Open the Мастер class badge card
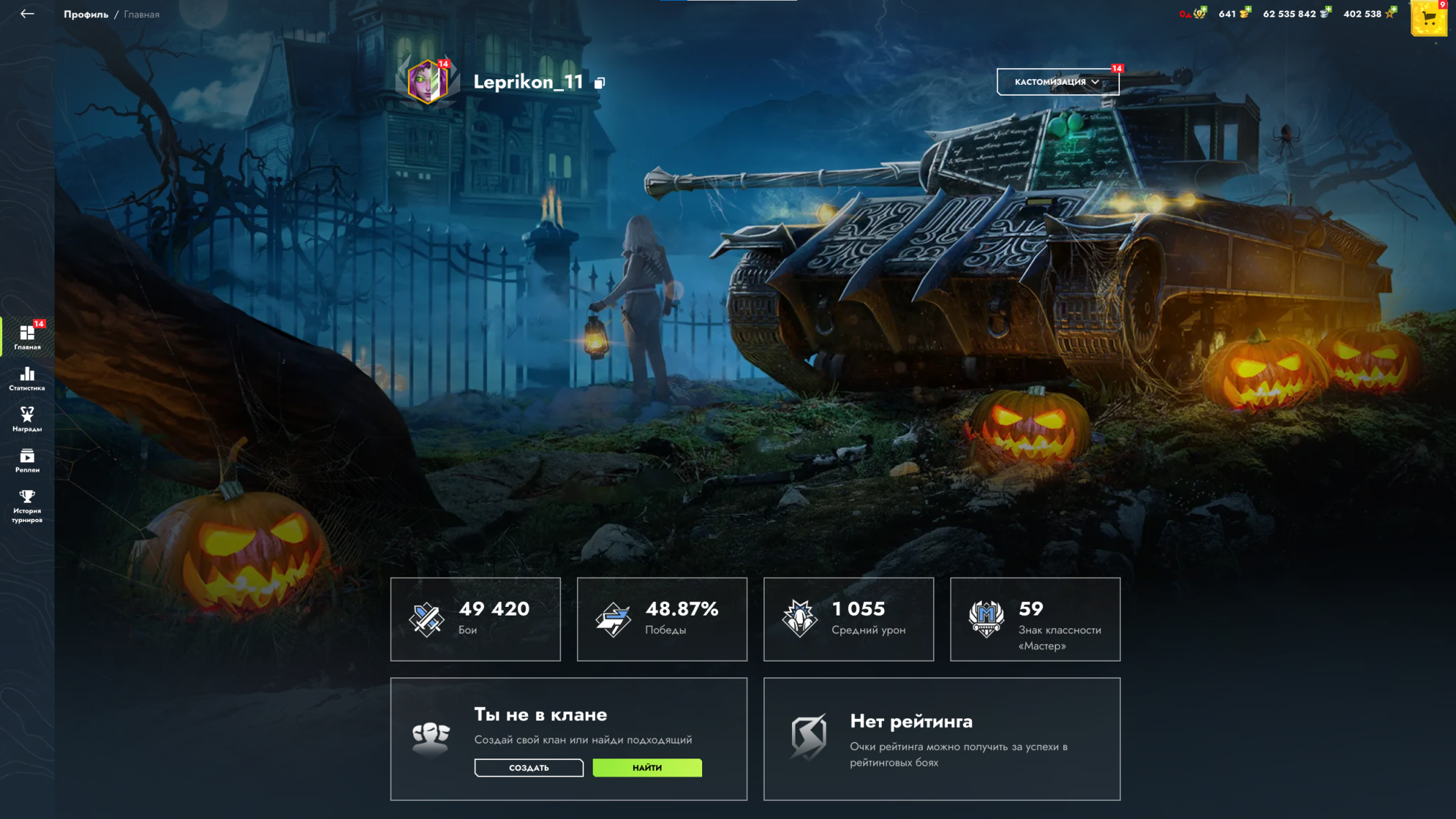The image size is (1456, 819). [1035, 619]
